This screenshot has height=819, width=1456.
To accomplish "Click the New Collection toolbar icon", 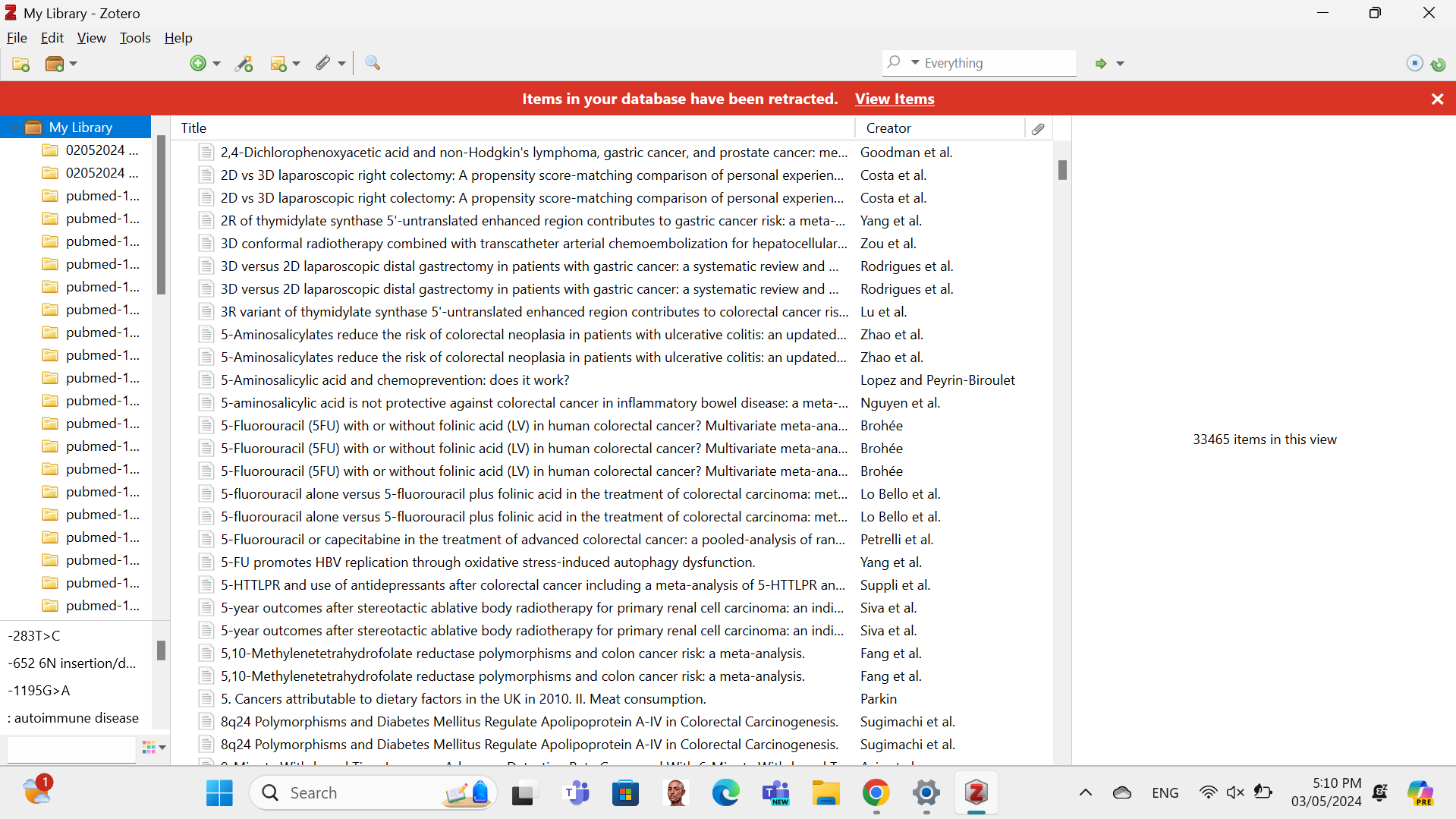I will 21,64.
